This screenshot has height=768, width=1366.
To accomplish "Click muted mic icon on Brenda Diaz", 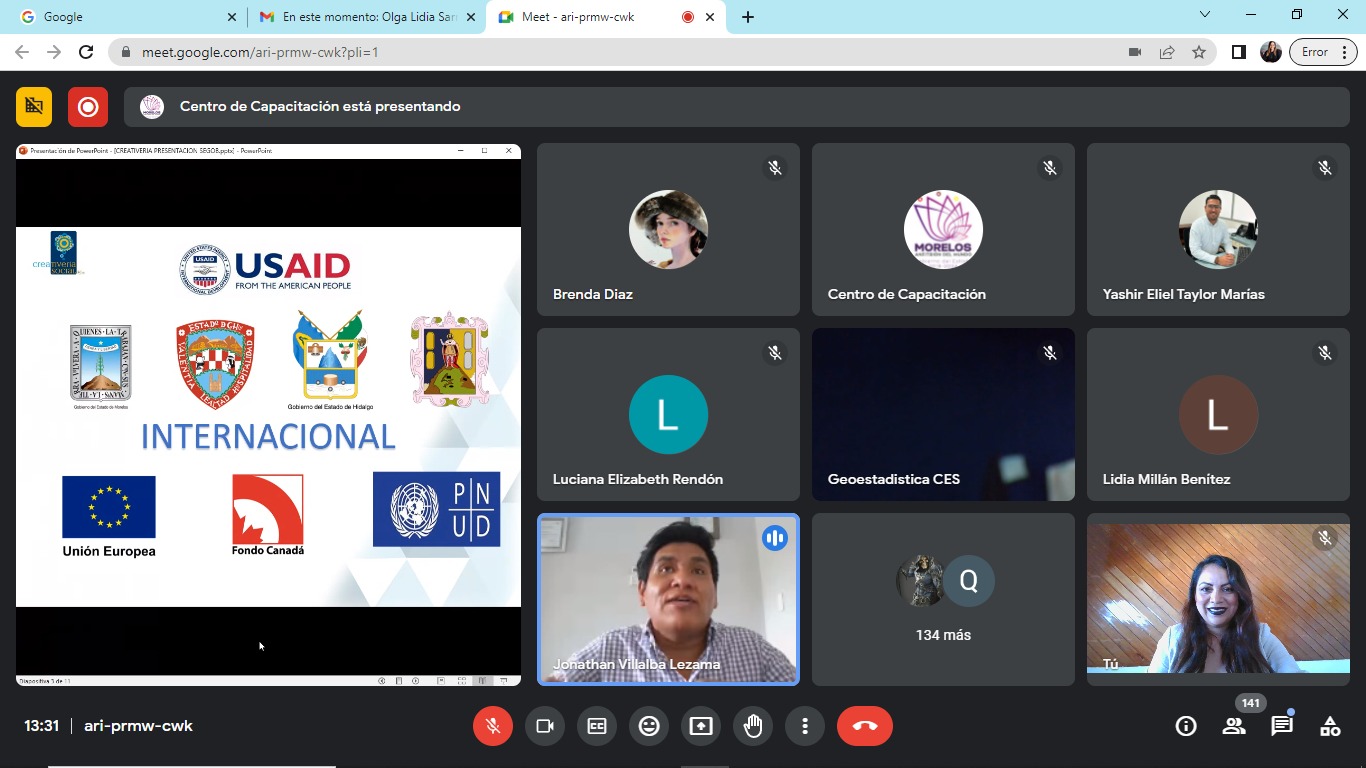I will pyautogui.click(x=775, y=168).
